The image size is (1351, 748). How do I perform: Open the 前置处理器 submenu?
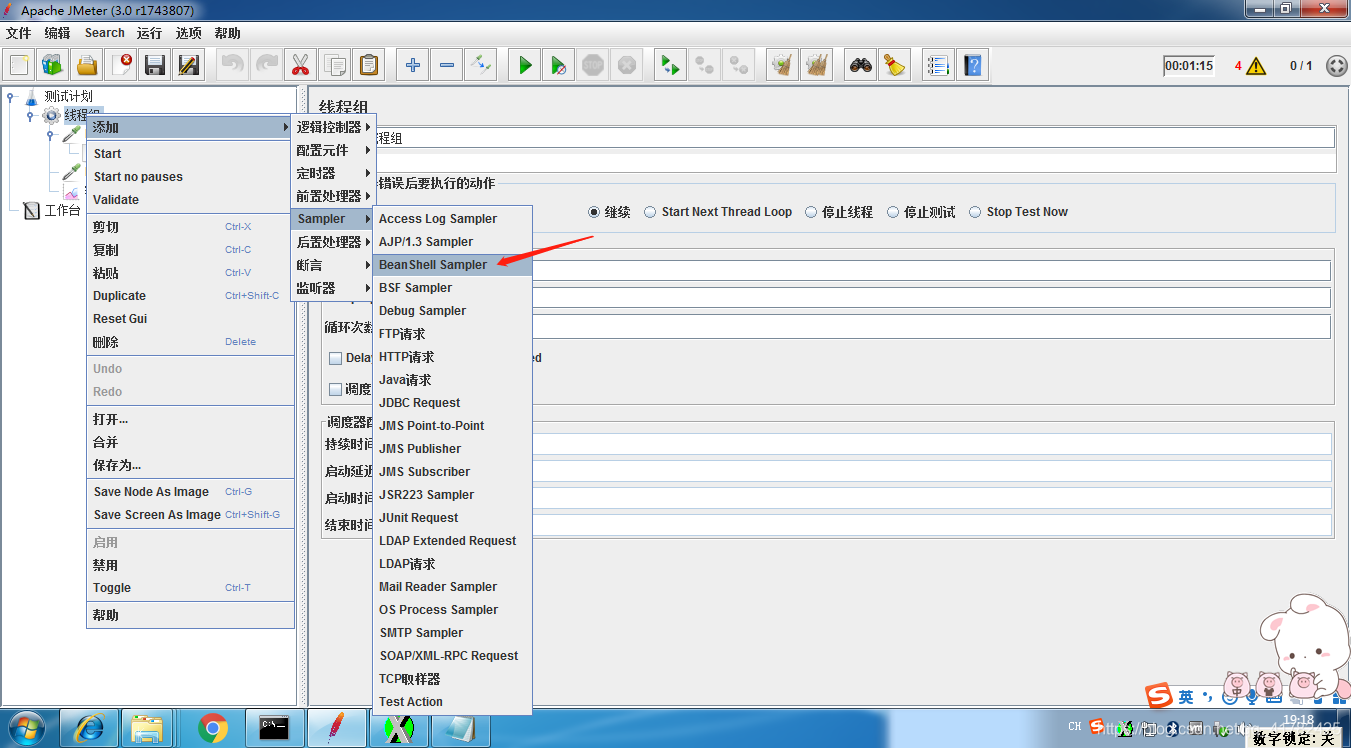pyautogui.click(x=333, y=196)
